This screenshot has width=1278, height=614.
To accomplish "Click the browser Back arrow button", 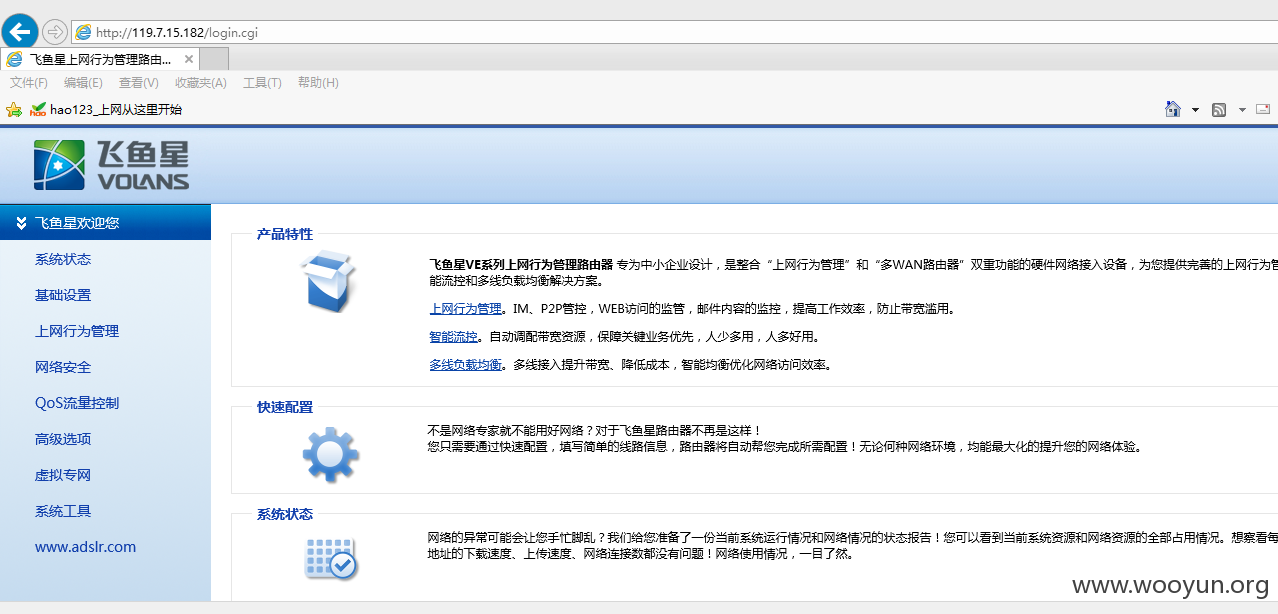I will [21, 31].
